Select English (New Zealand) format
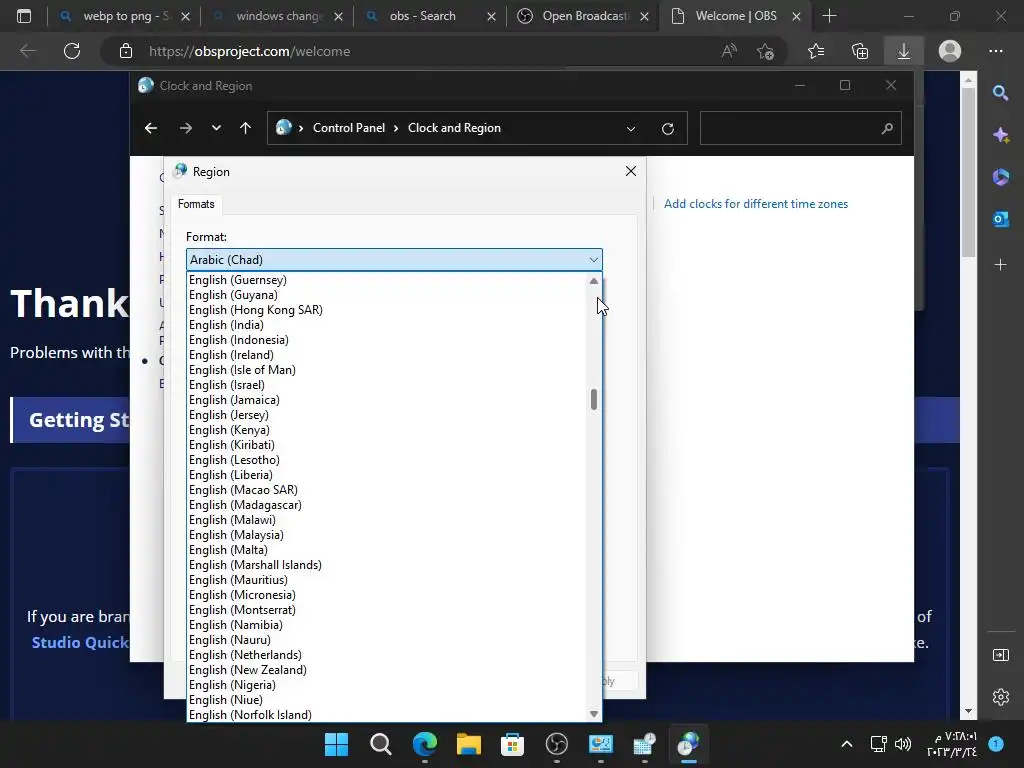 (x=248, y=670)
